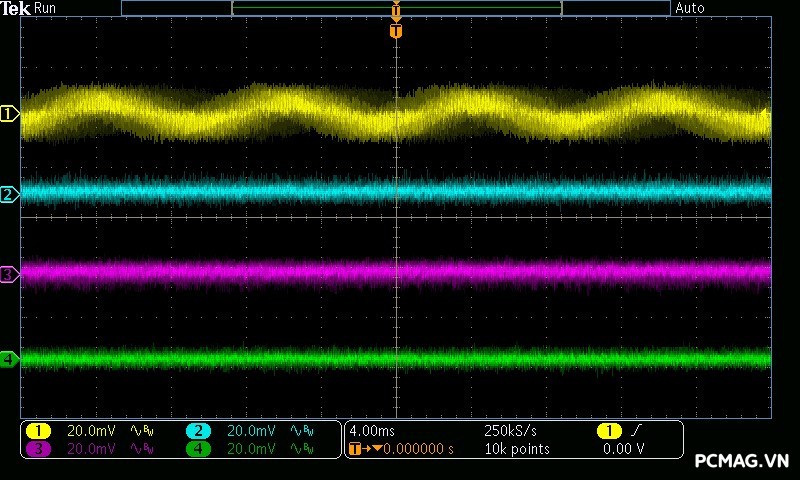Image resolution: width=800 pixels, height=480 pixels.
Task: Click the Tek logo in top corner
Action: point(16,8)
